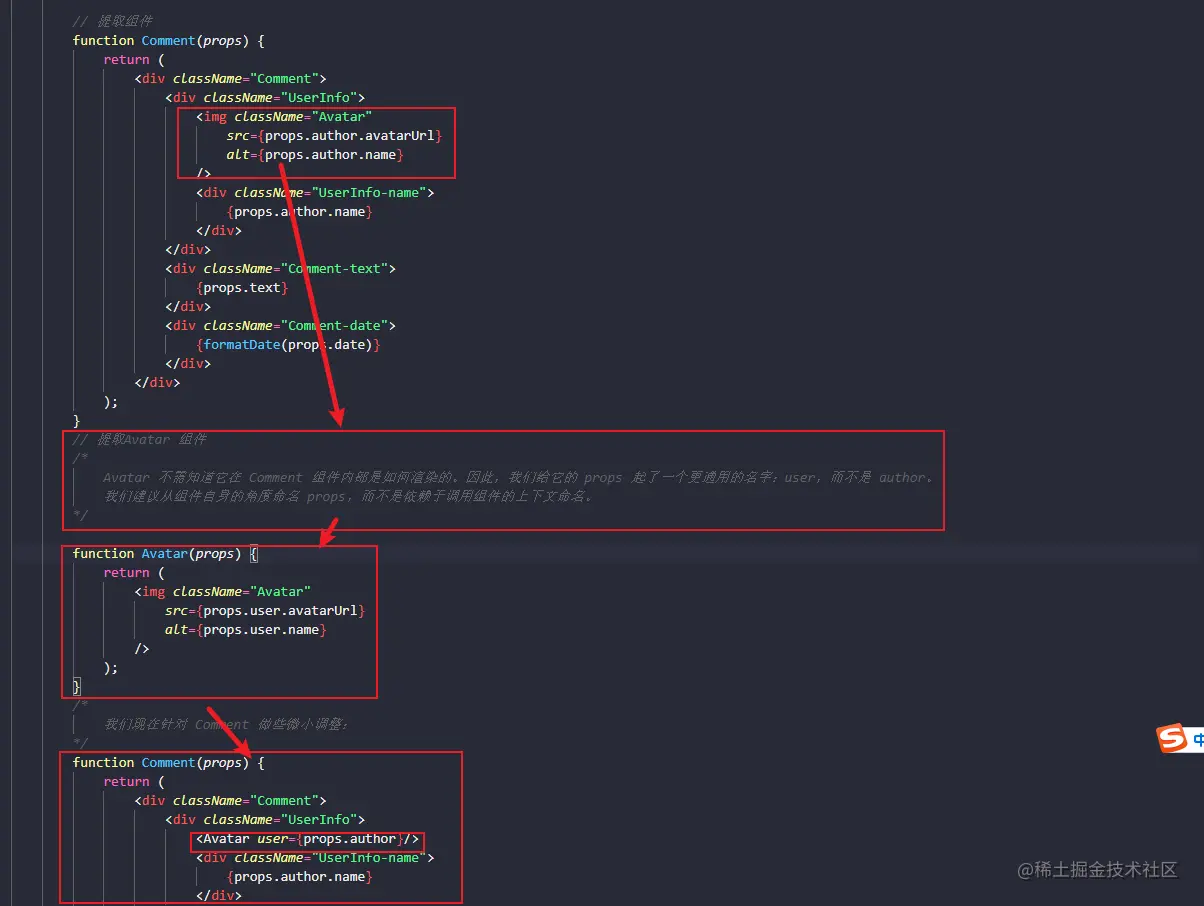Click the comment line "// 提取组件"

click(x=113, y=21)
